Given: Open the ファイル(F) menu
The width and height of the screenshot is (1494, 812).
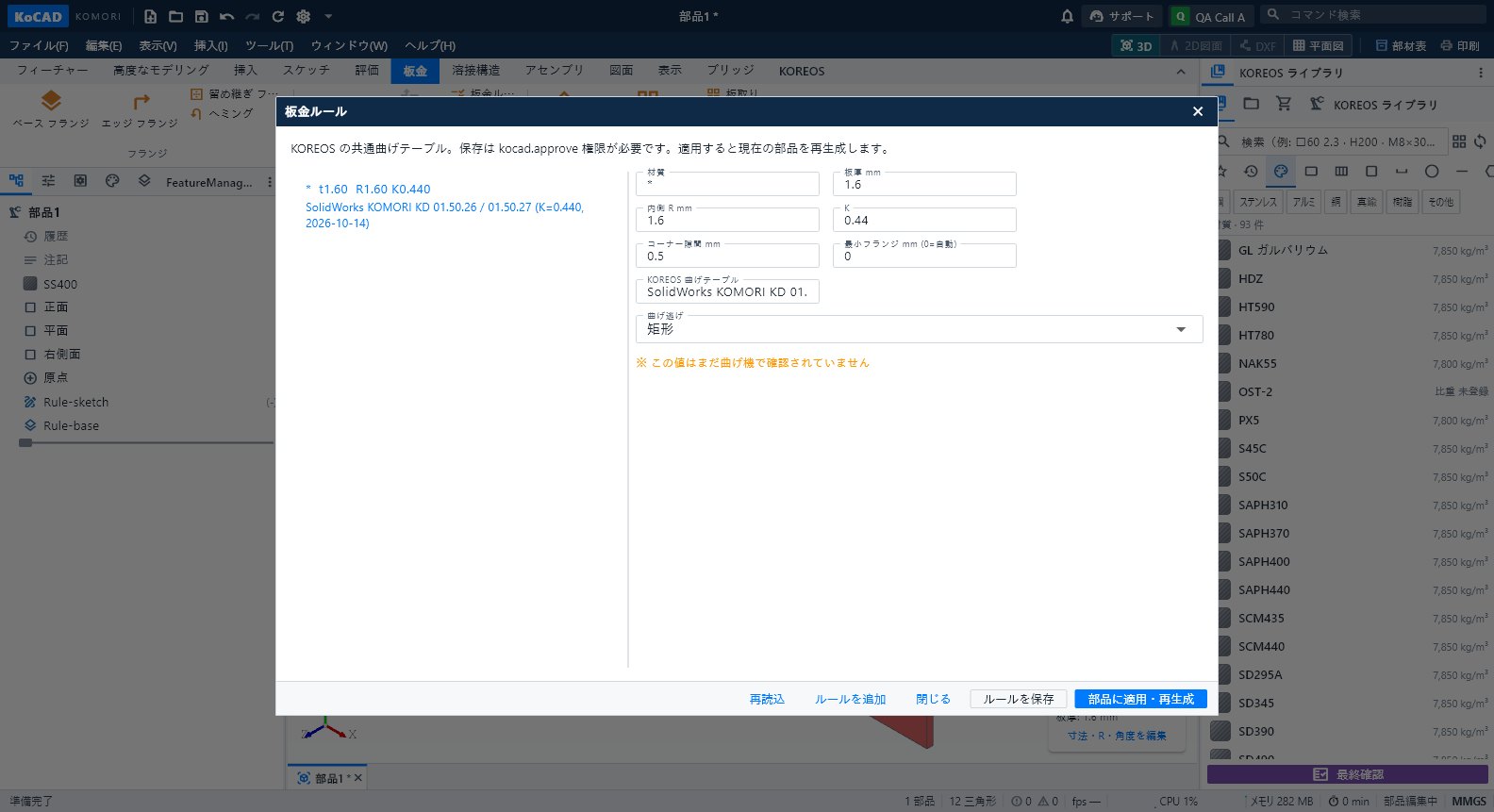Looking at the screenshot, I should [39, 45].
